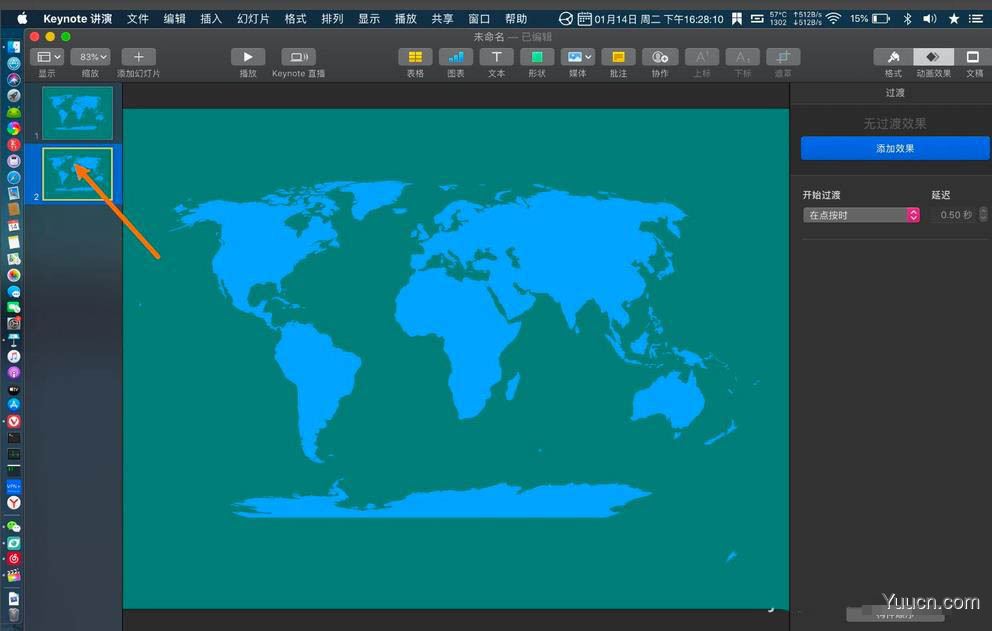Open the 形状 shapes picker

tap(537, 57)
